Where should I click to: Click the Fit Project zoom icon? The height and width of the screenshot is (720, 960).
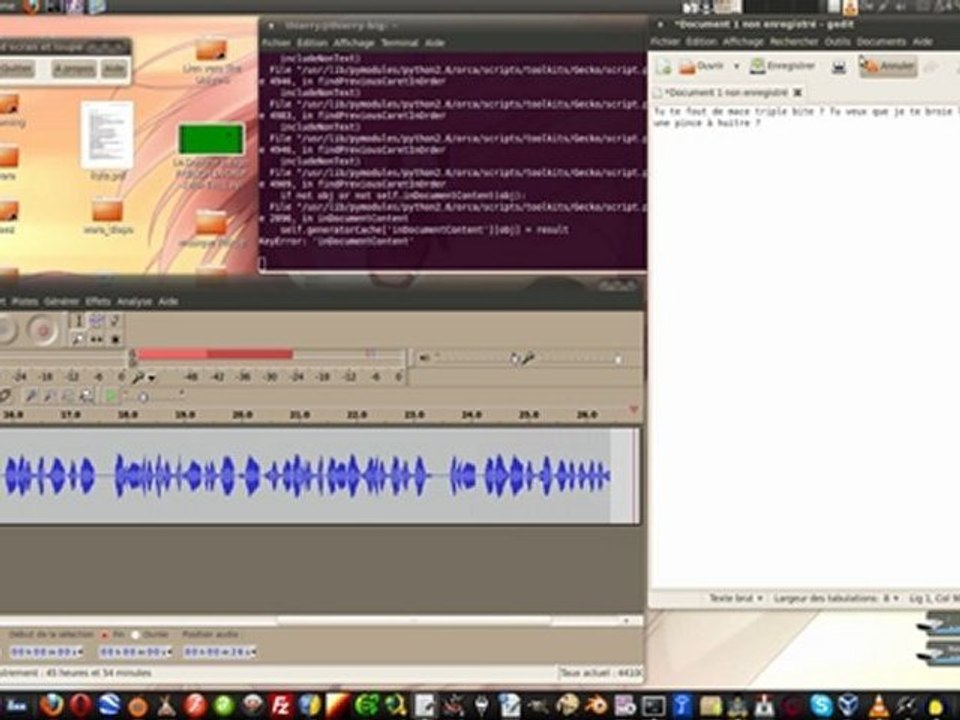87,397
